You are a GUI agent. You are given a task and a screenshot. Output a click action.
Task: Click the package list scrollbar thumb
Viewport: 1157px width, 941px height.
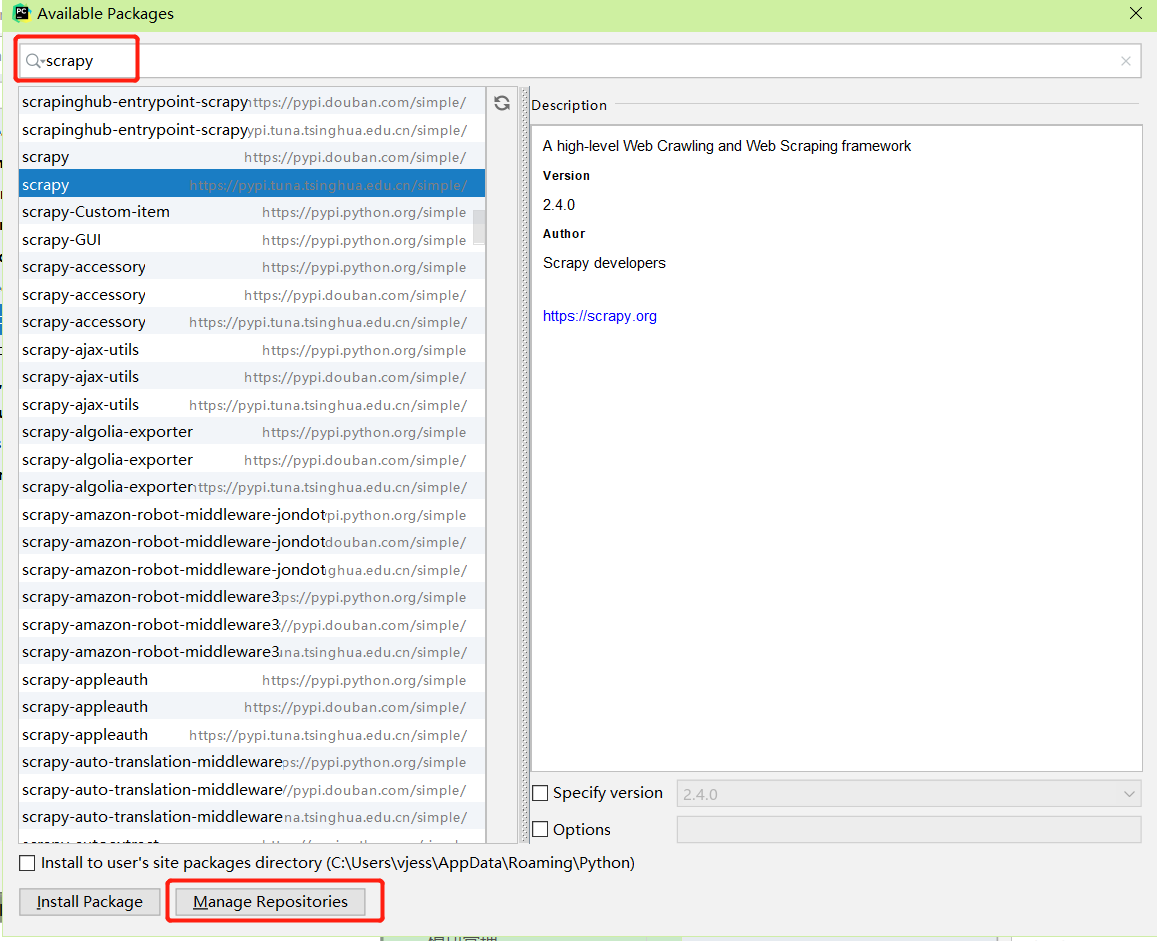click(x=479, y=227)
